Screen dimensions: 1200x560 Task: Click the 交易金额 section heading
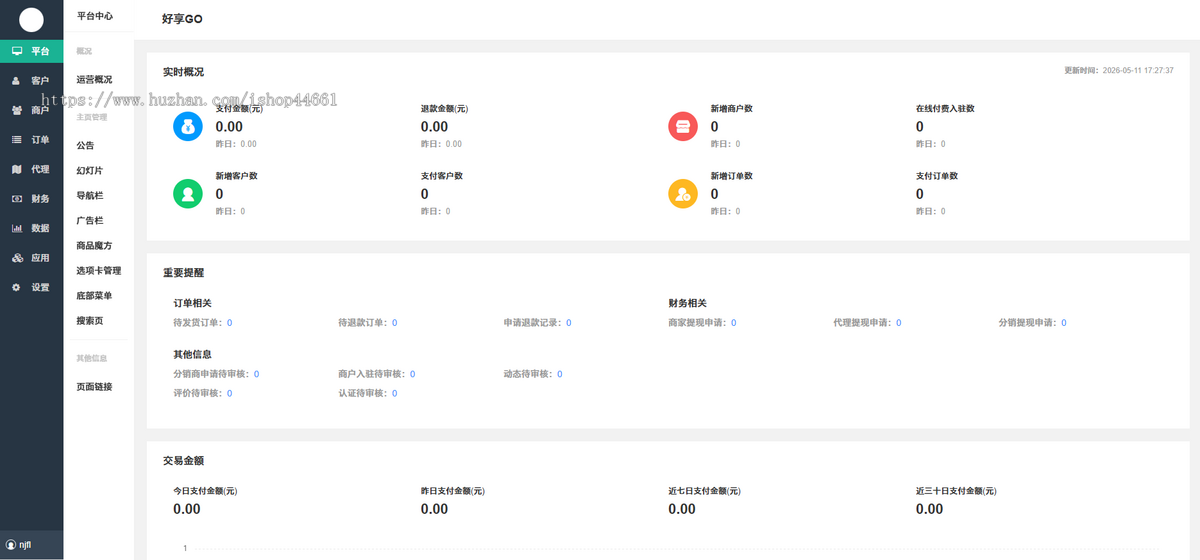(x=183, y=461)
